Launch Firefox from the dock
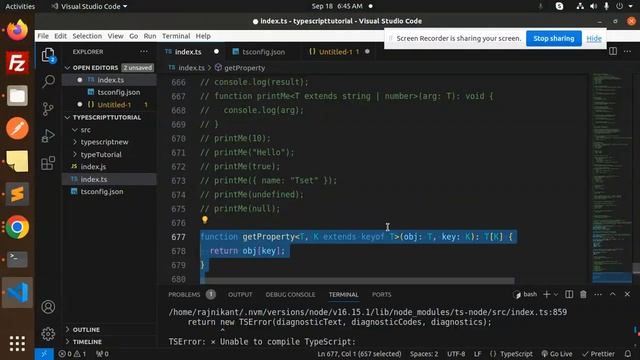Viewport: 640px width, 360px height. (x=17, y=30)
